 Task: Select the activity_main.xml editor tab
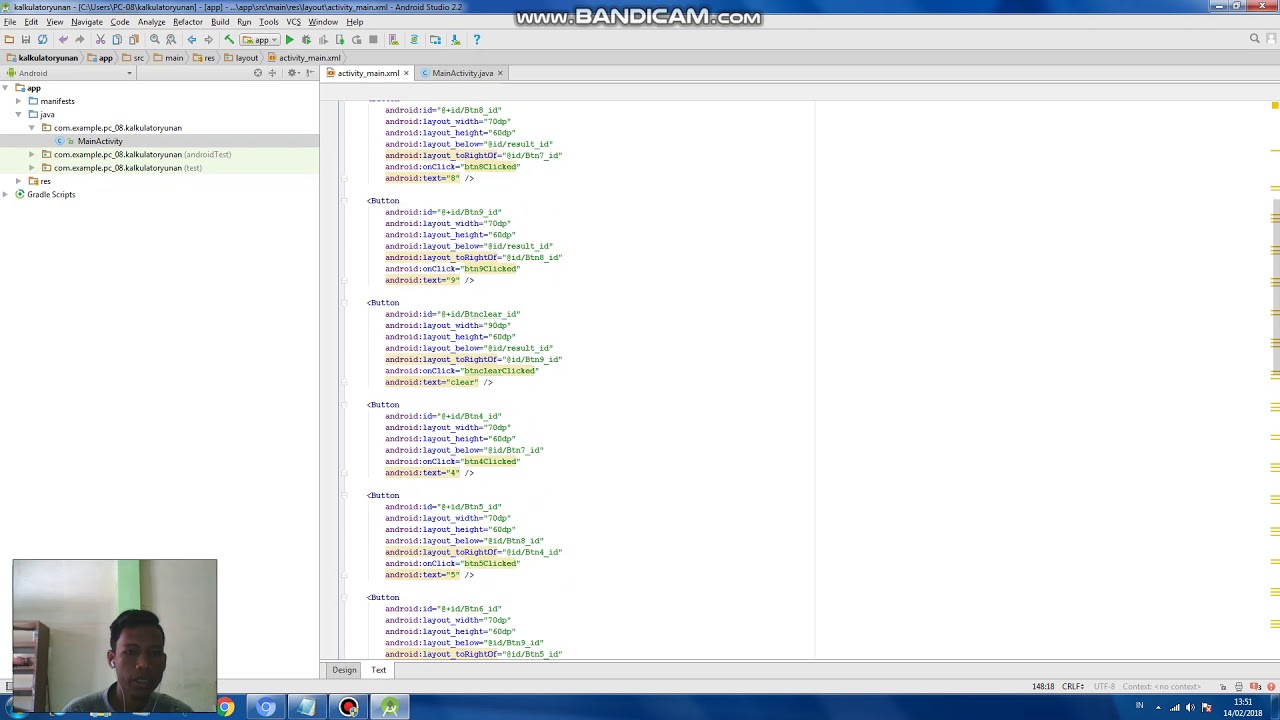(x=368, y=73)
